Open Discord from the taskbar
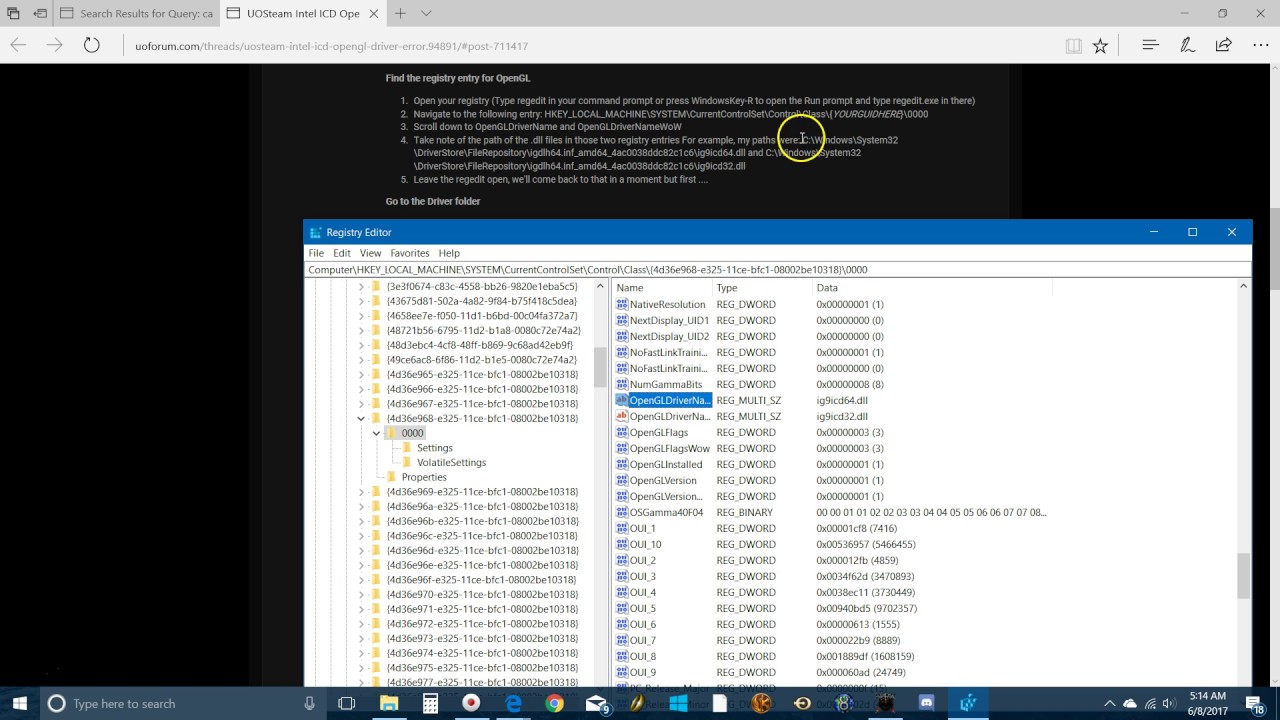 (x=926, y=703)
